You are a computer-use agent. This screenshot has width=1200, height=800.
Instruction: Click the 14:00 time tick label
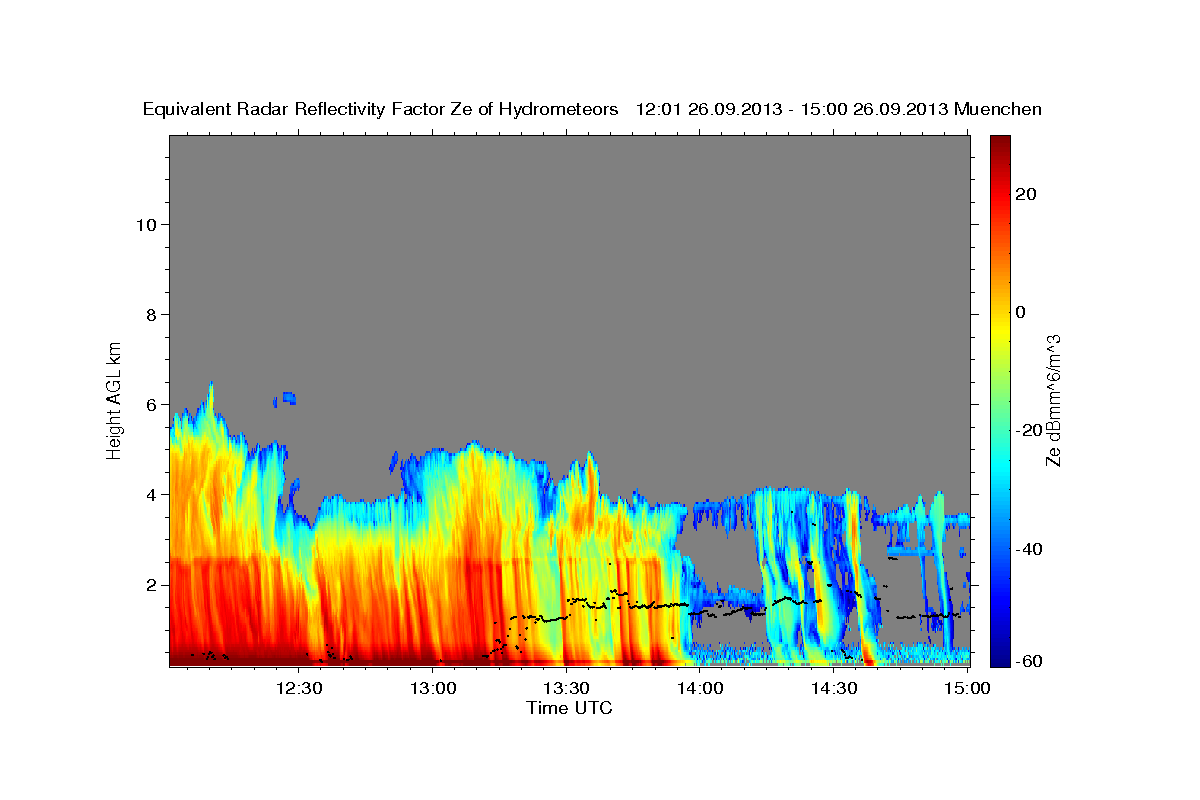700,688
